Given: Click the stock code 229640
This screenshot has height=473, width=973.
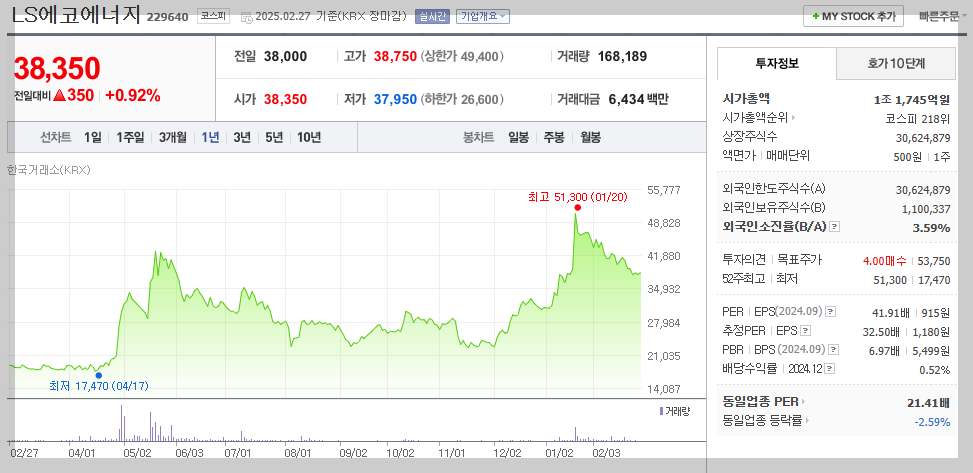Looking at the screenshot, I should (168, 17).
